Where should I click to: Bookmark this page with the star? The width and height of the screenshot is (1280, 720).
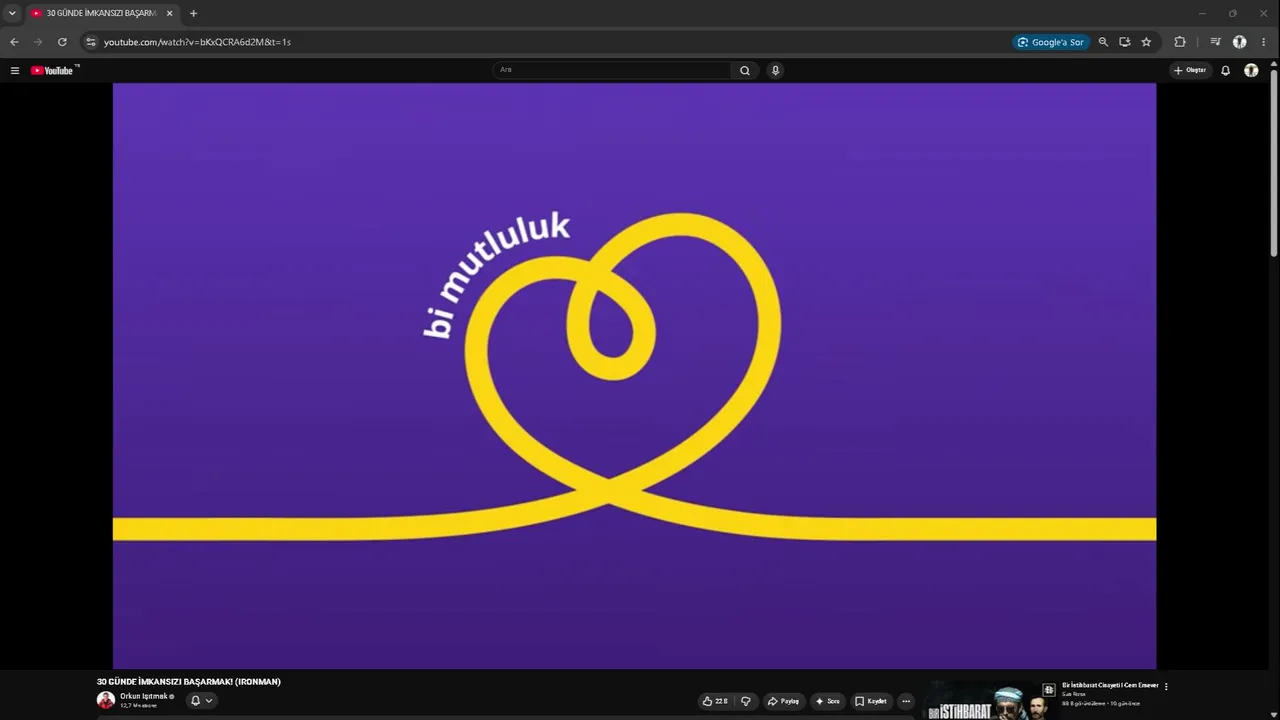tap(1146, 42)
